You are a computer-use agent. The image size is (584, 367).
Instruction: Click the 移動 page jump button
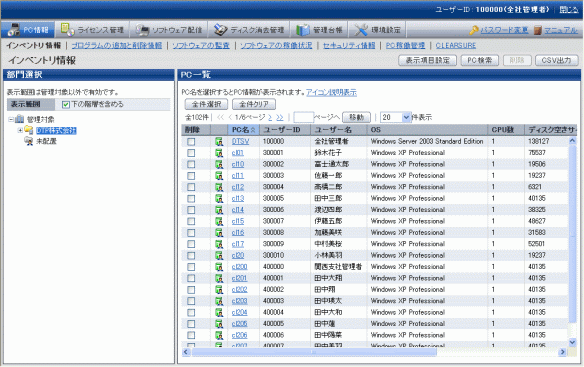[356, 117]
